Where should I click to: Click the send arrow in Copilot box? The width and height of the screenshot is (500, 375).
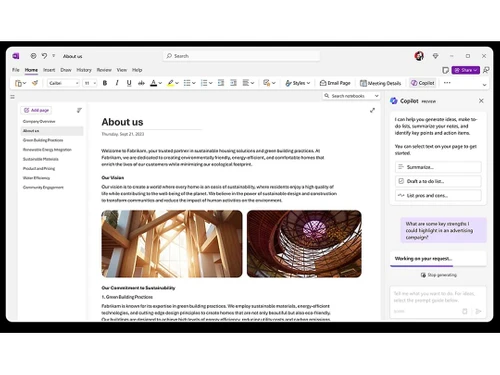pyautogui.click(x=478, y=311)
